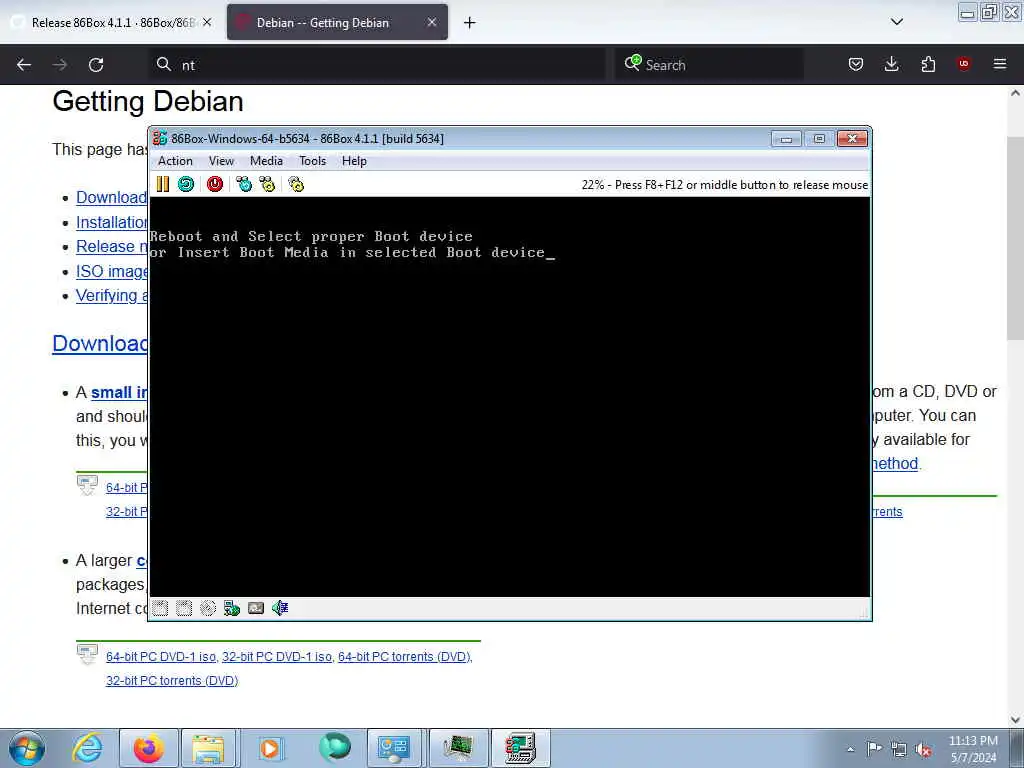The image size is (1024, 768).
Task: Open the Action menu in 86Box
Action: click(175, 161)
